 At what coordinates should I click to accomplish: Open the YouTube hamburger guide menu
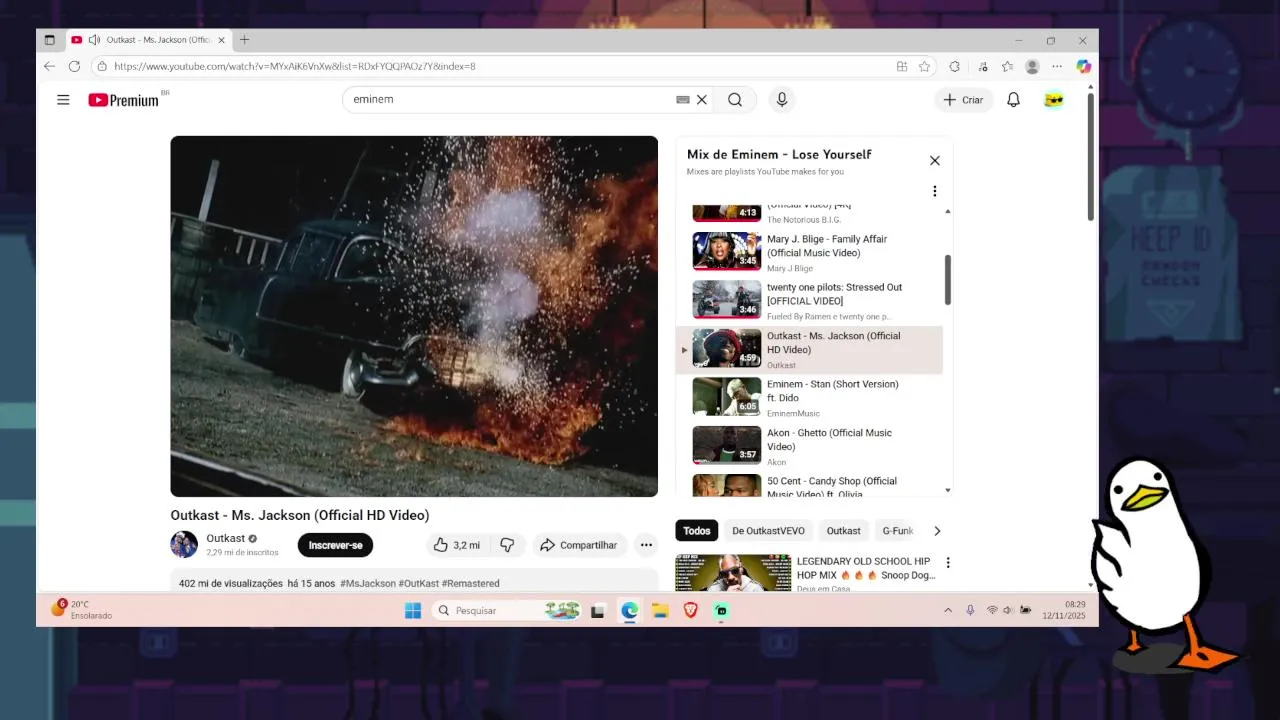coord(63,100)
